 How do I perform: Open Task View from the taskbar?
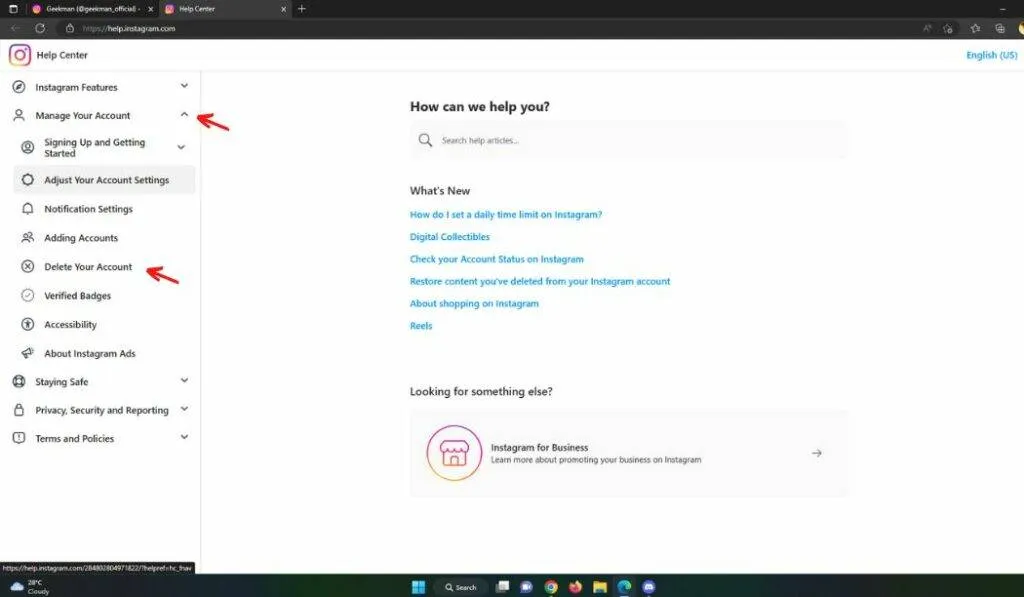pyautogui.click(x=502, y=587)
